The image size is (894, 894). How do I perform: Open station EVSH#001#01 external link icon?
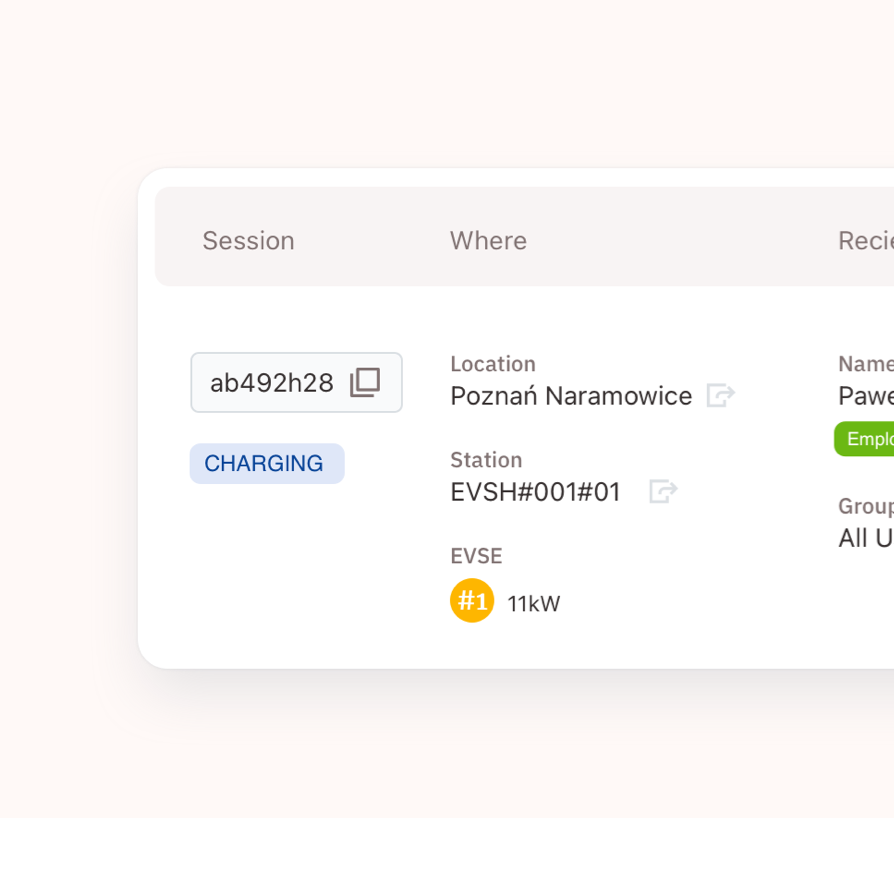(663, 492)
